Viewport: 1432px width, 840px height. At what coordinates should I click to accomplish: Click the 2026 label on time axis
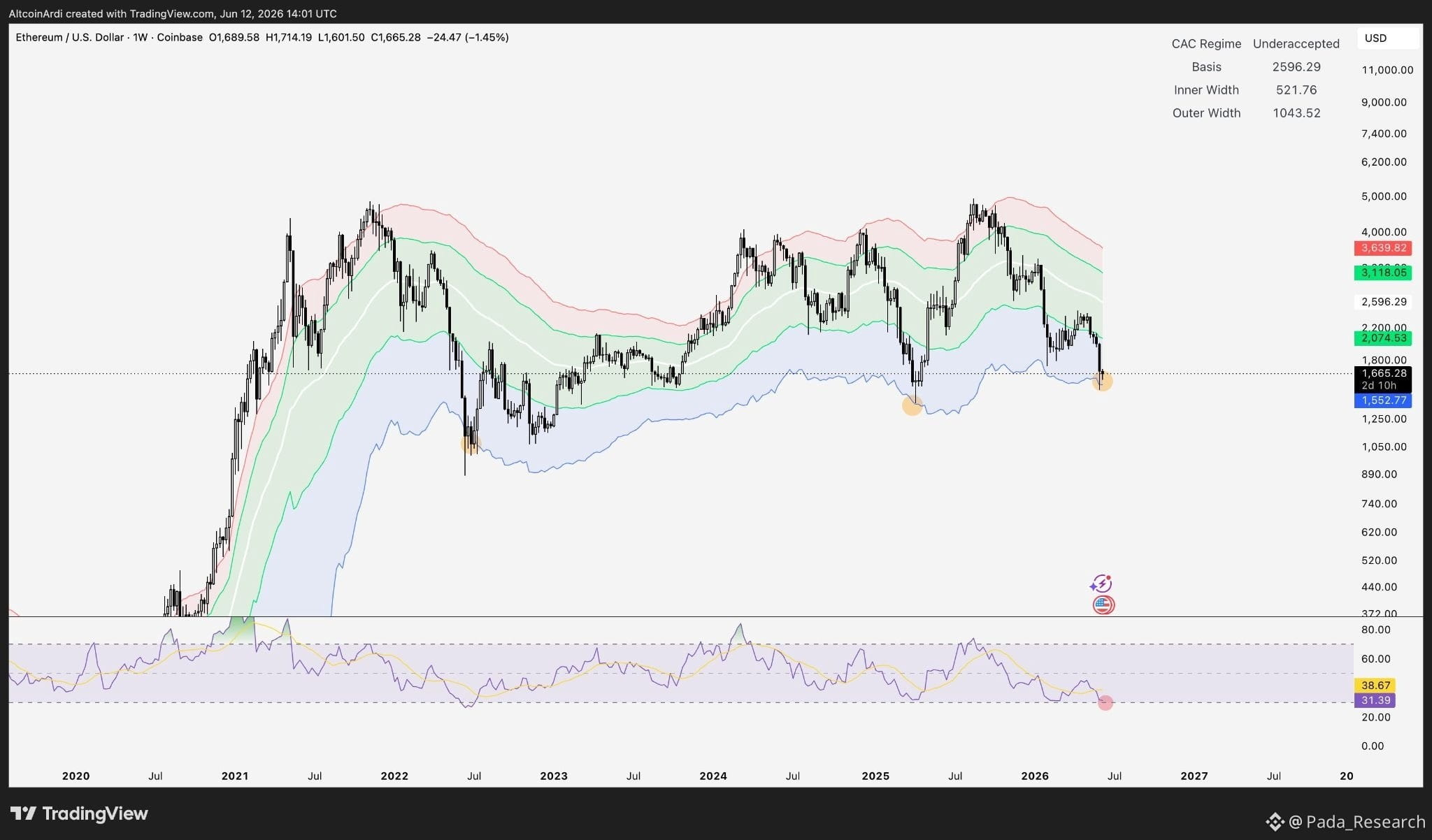[x=1035, y=776]
